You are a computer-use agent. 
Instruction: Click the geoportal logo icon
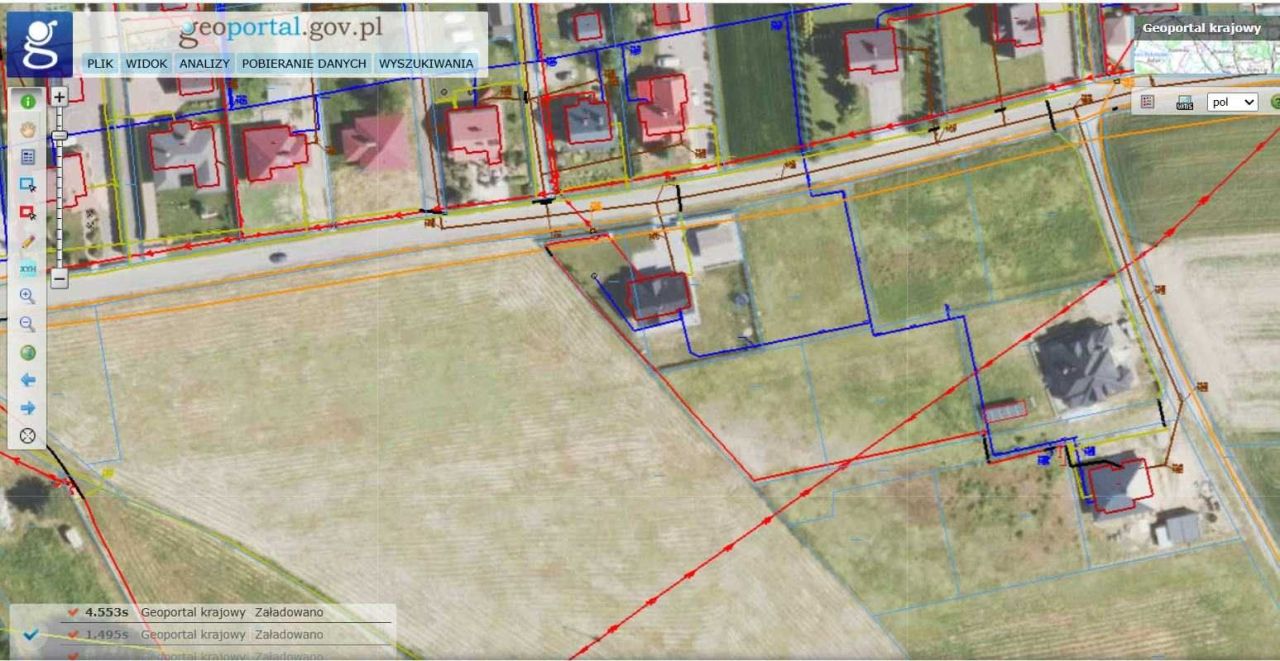(40, 45)
